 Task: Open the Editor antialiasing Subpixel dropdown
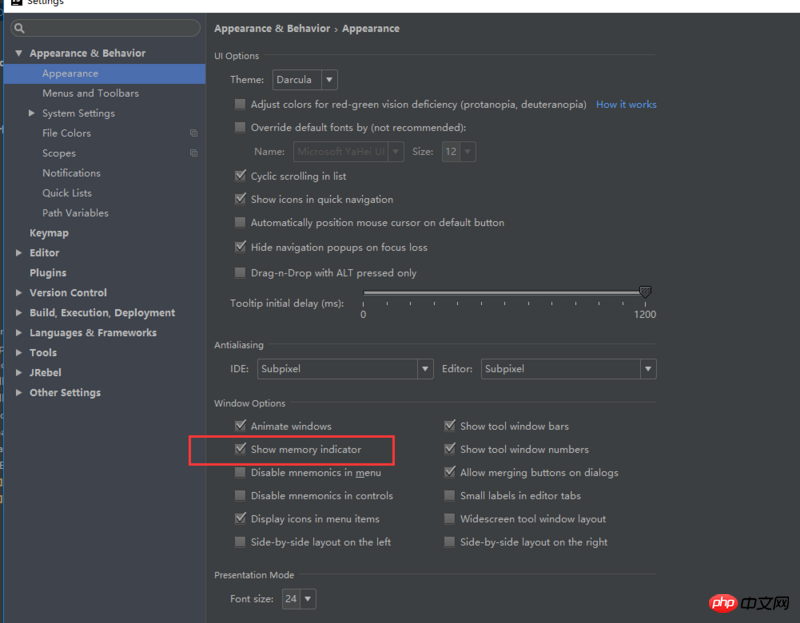(568, 369)
